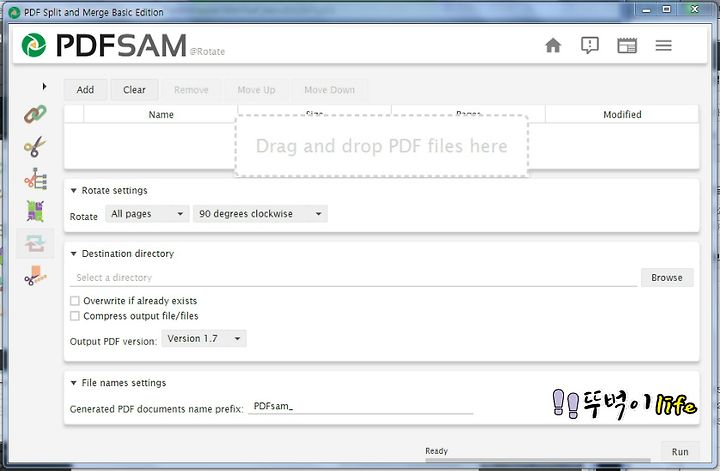
Task: Collapse the Rotate settings section
Action: (73, 191)
